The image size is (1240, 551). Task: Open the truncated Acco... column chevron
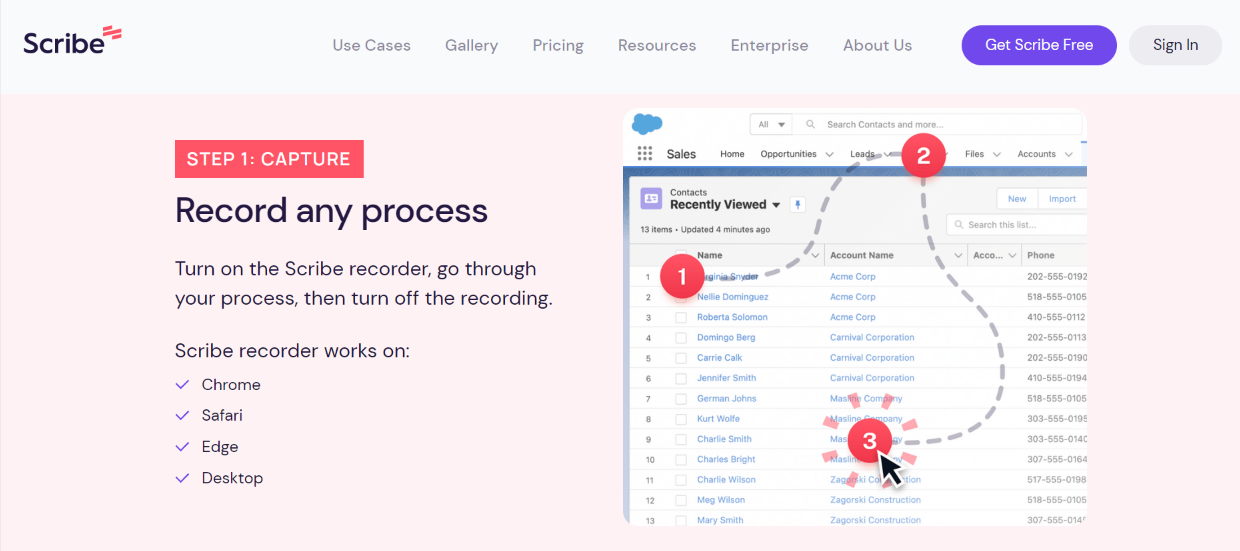[x=1011, y=256]
